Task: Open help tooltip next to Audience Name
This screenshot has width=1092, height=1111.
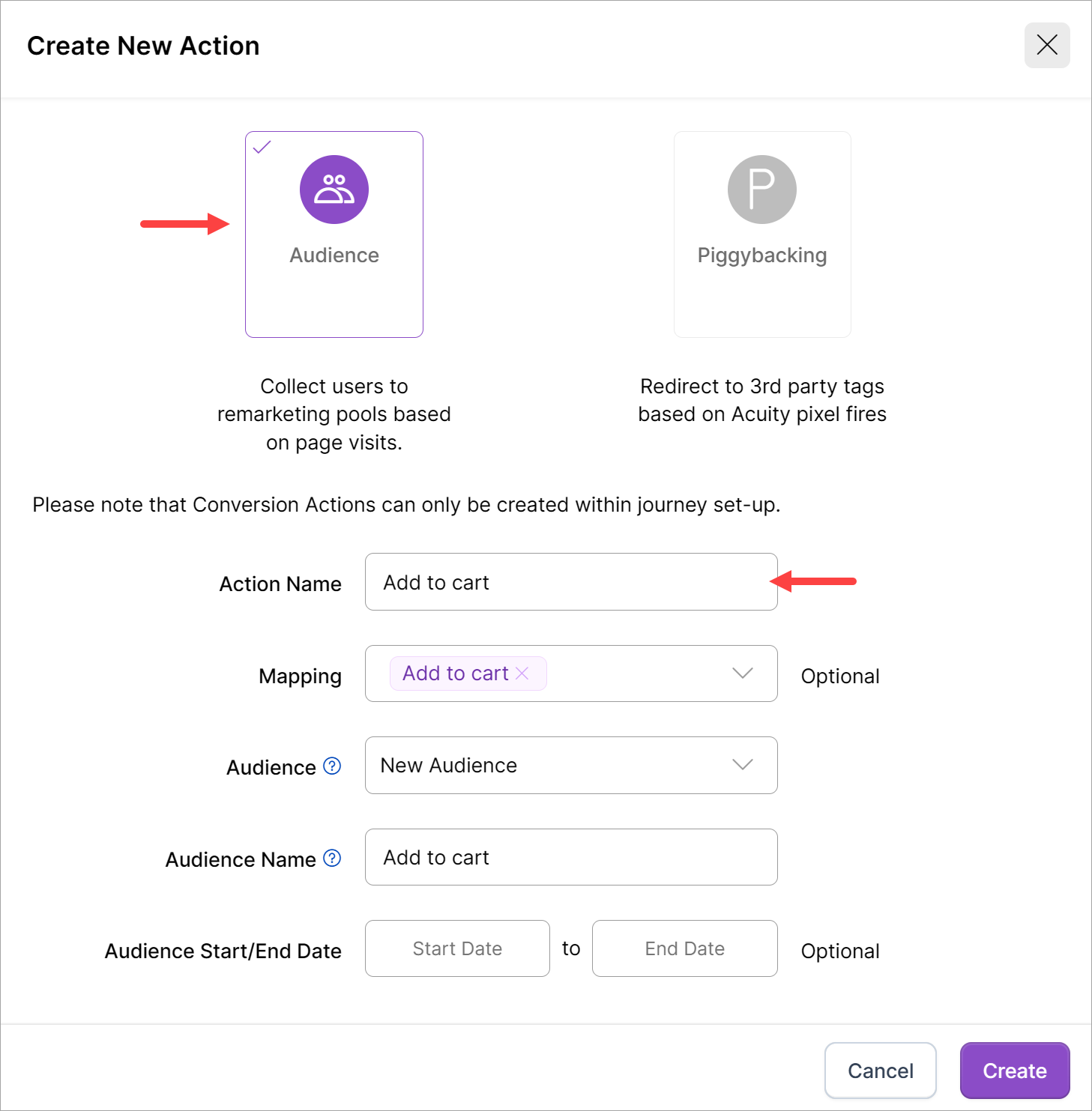Action: pos(332,859)
